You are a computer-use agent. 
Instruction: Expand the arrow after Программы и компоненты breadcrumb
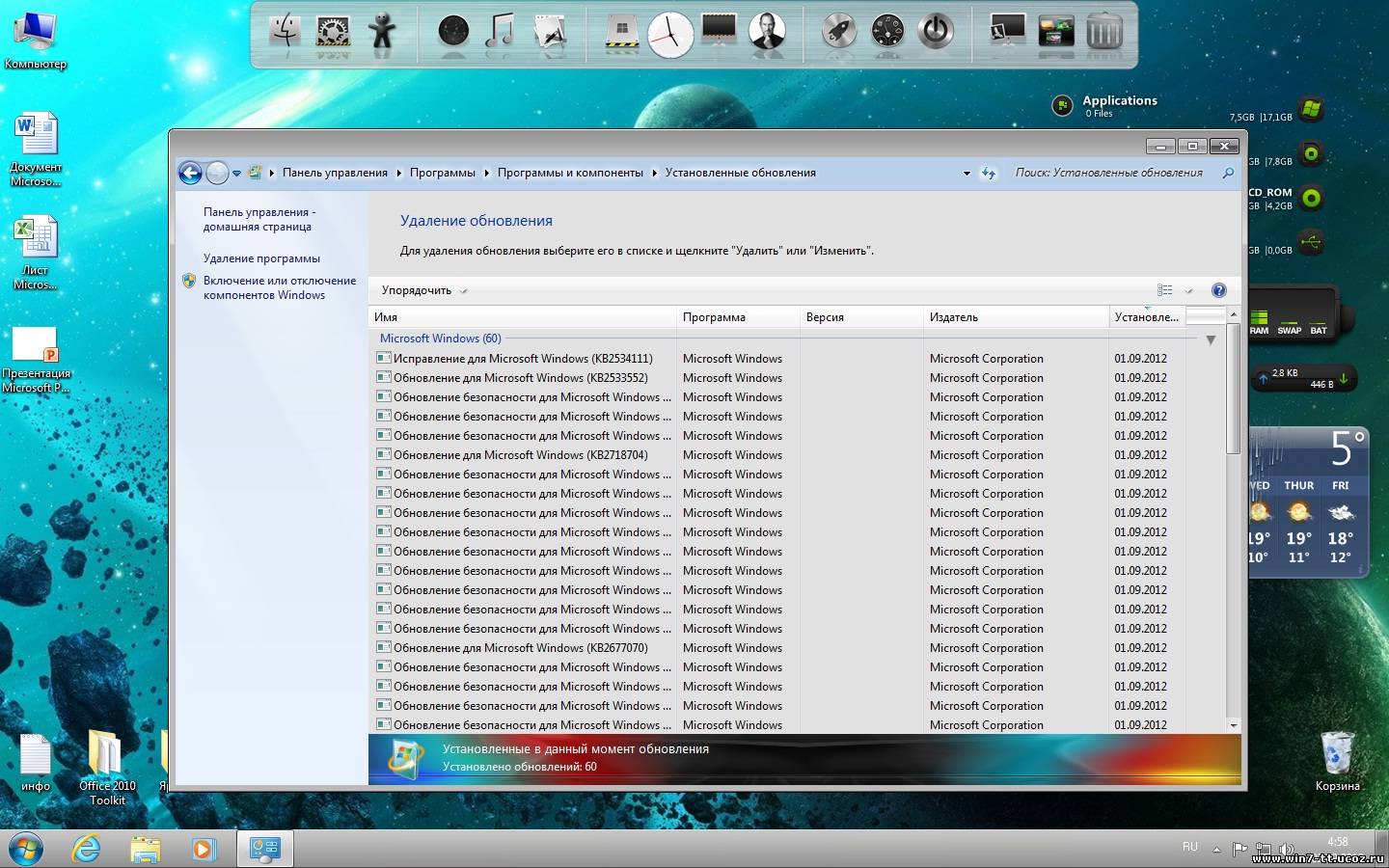point(654,174)
